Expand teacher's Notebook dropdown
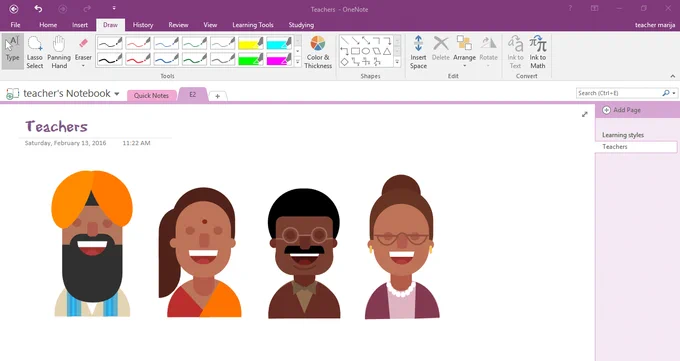This screenshot has height=361, width=680. tap(117, 94)
